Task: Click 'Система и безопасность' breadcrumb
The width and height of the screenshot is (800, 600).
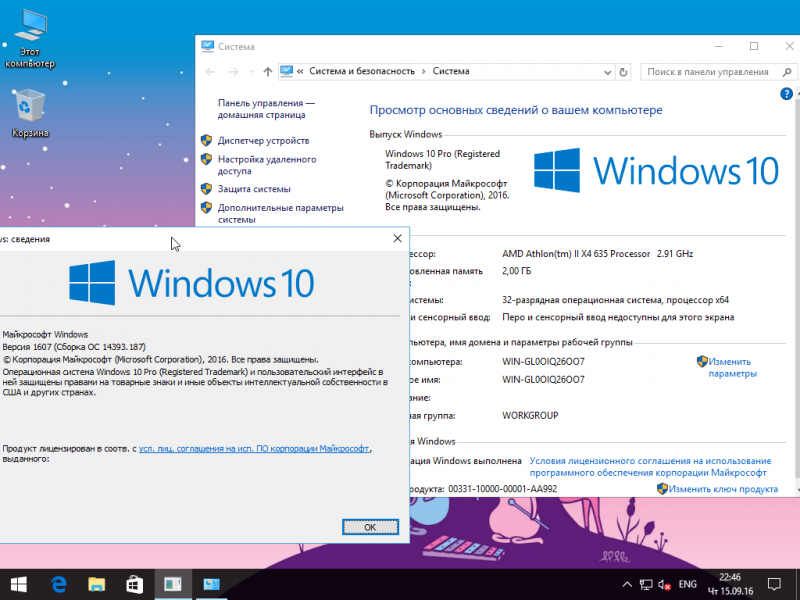Action: tap(362, 71)
